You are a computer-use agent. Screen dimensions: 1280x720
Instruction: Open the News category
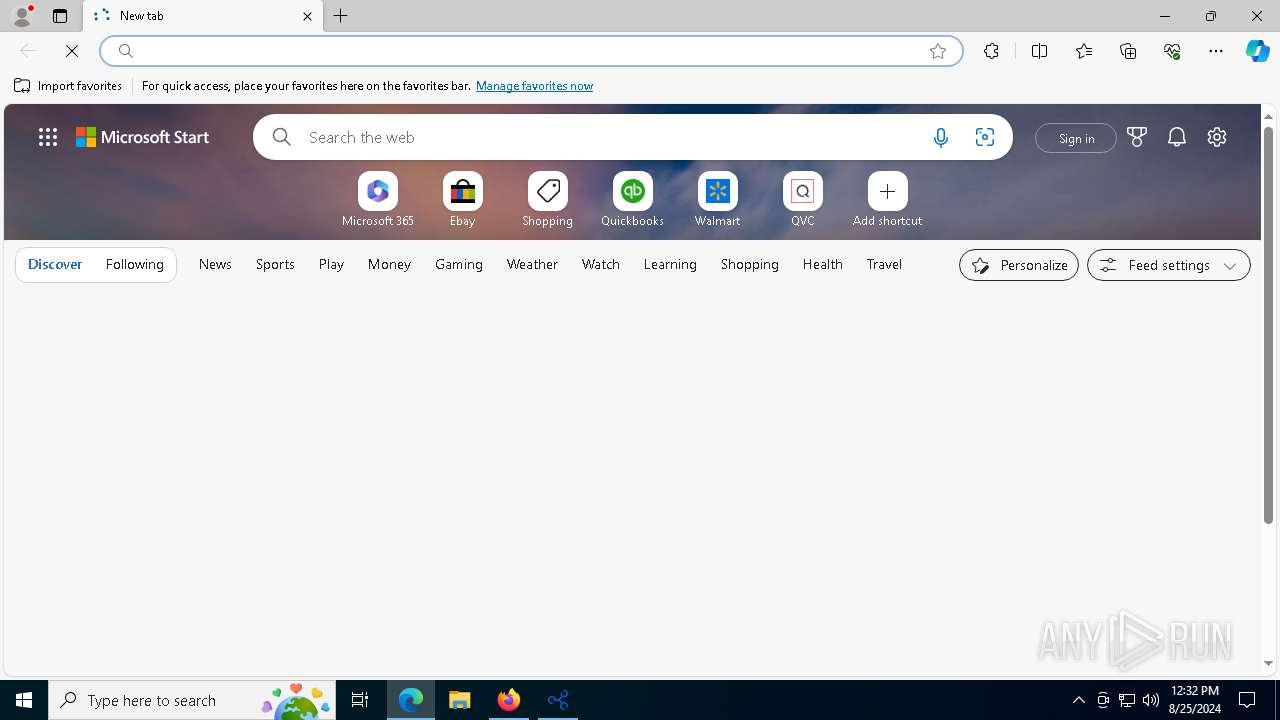click(215, 264)
